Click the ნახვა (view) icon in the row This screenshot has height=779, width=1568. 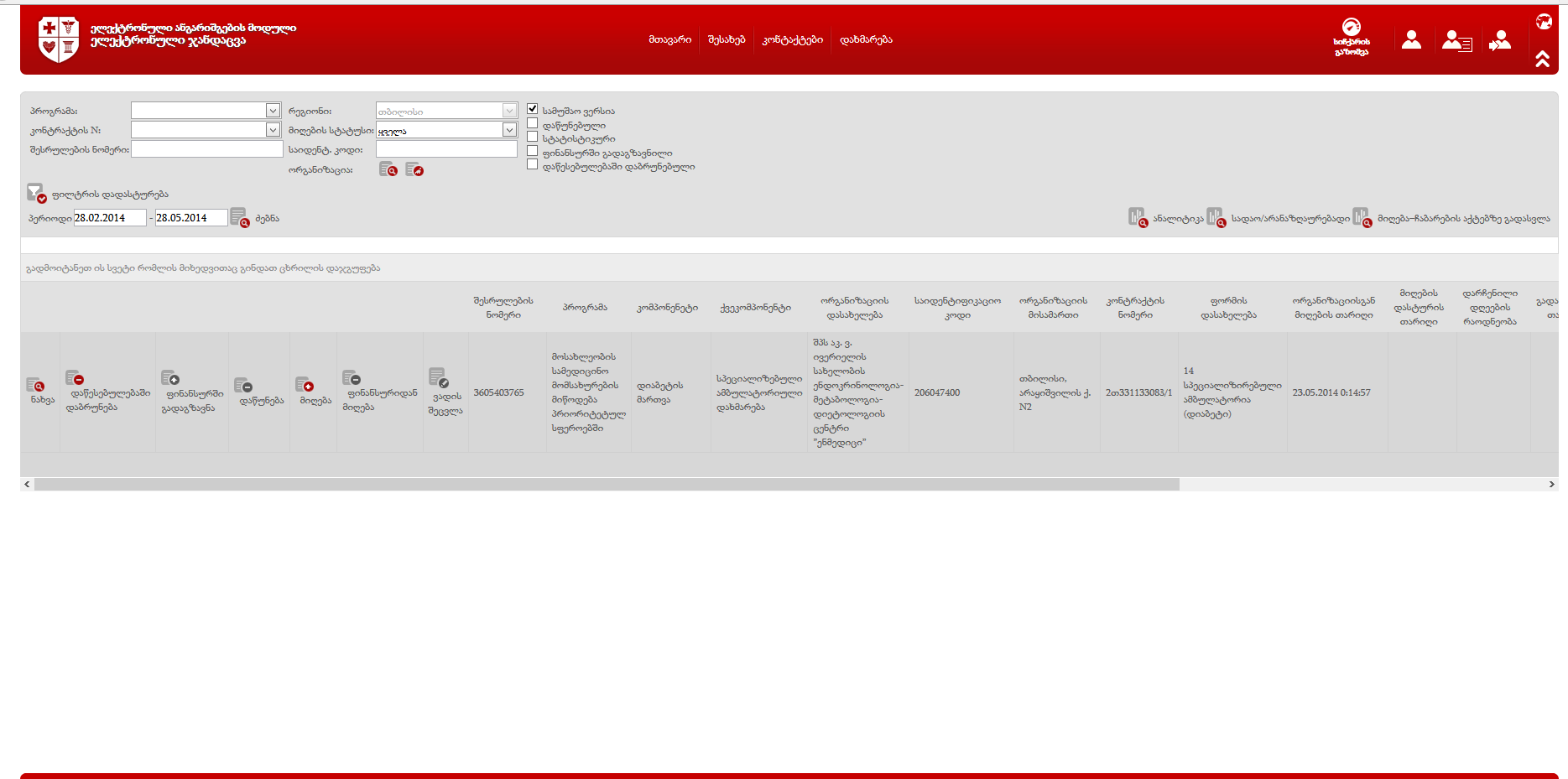click(x=35, y=385)
